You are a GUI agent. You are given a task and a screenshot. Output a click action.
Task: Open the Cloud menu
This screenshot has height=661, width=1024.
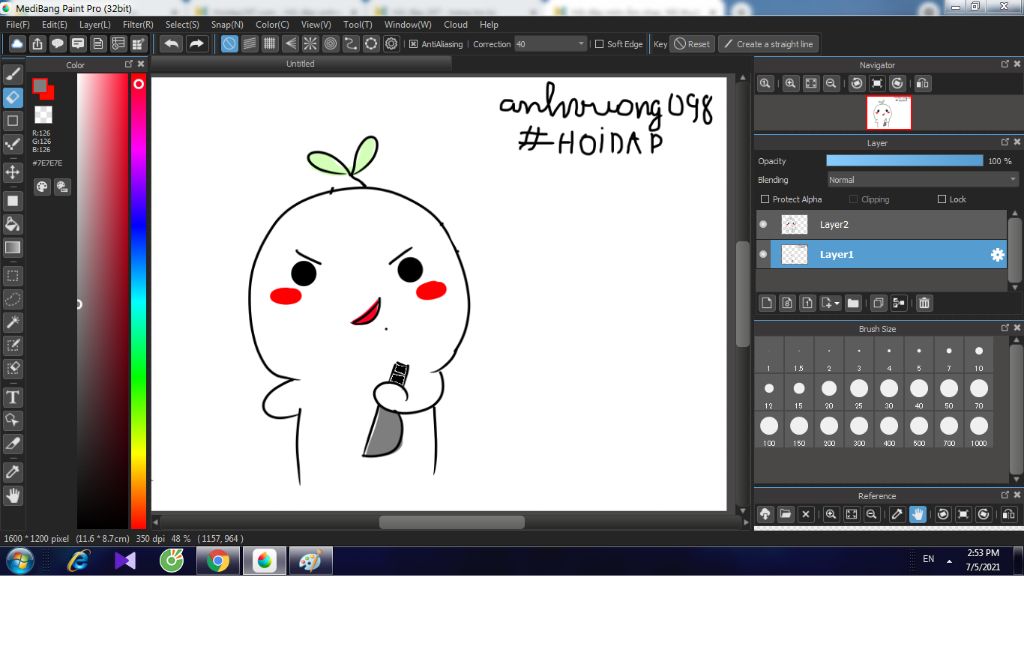tap(455, 24)
